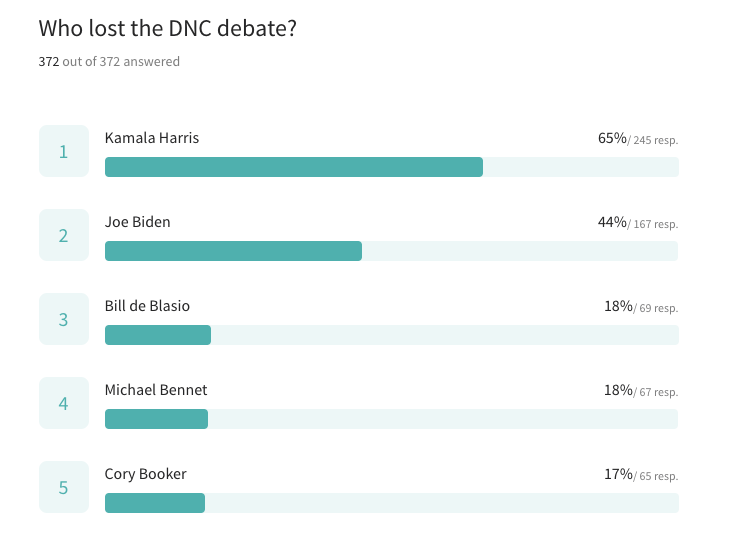Click Joe Biden's teal result bar
Viewport: 738px width, 551px height.
point(233,251)
